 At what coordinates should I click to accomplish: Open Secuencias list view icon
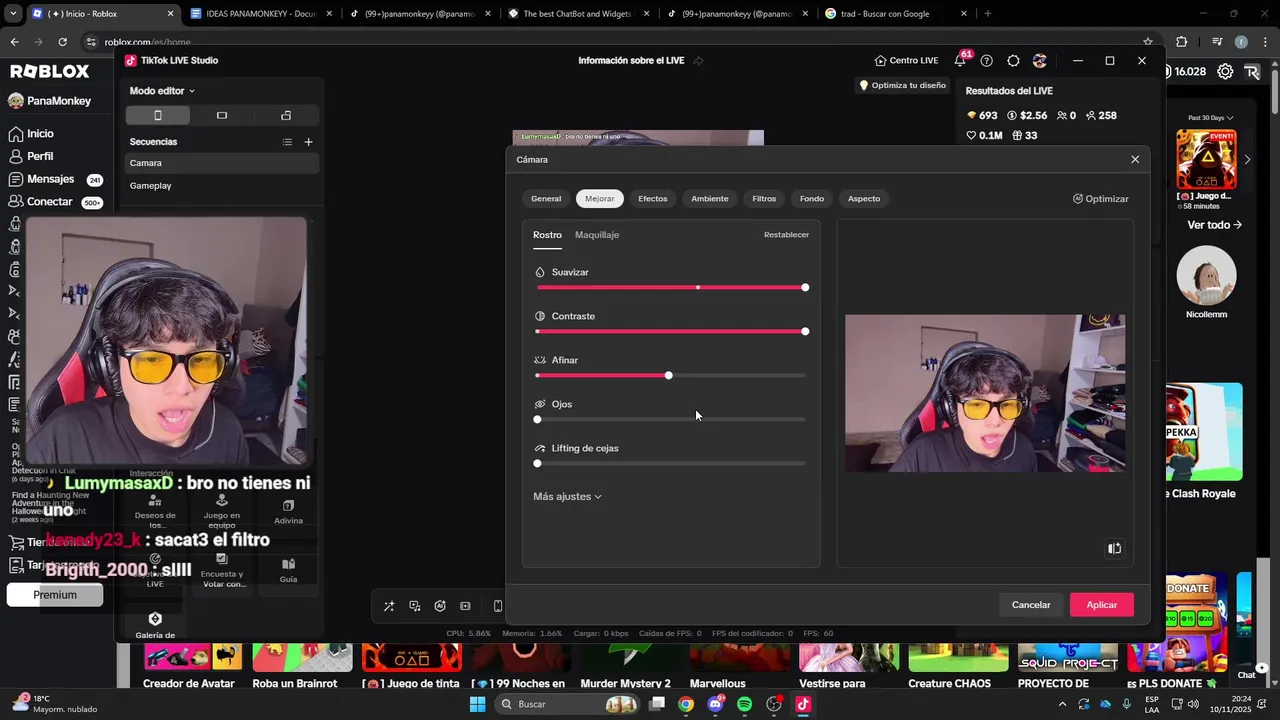pyautogui.click(x=287, y=142)
